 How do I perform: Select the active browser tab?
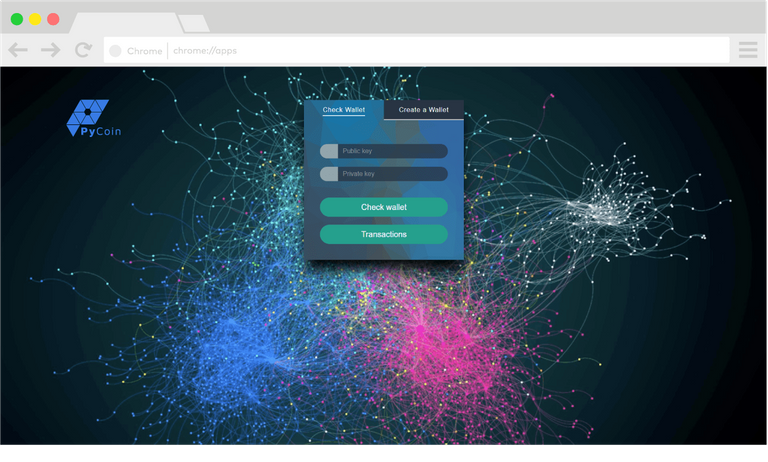click(126, 23)
